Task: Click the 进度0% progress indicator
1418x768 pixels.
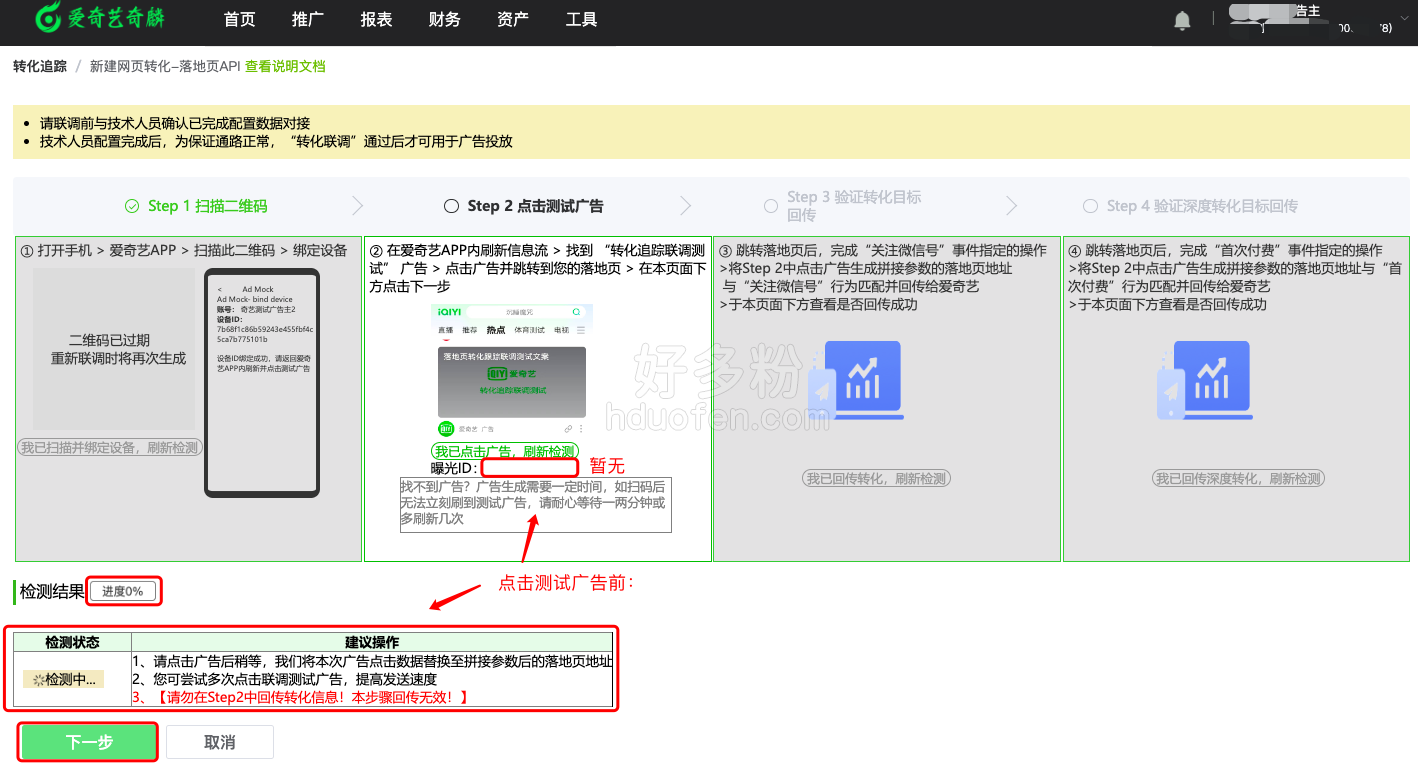Action: point(123,591)
